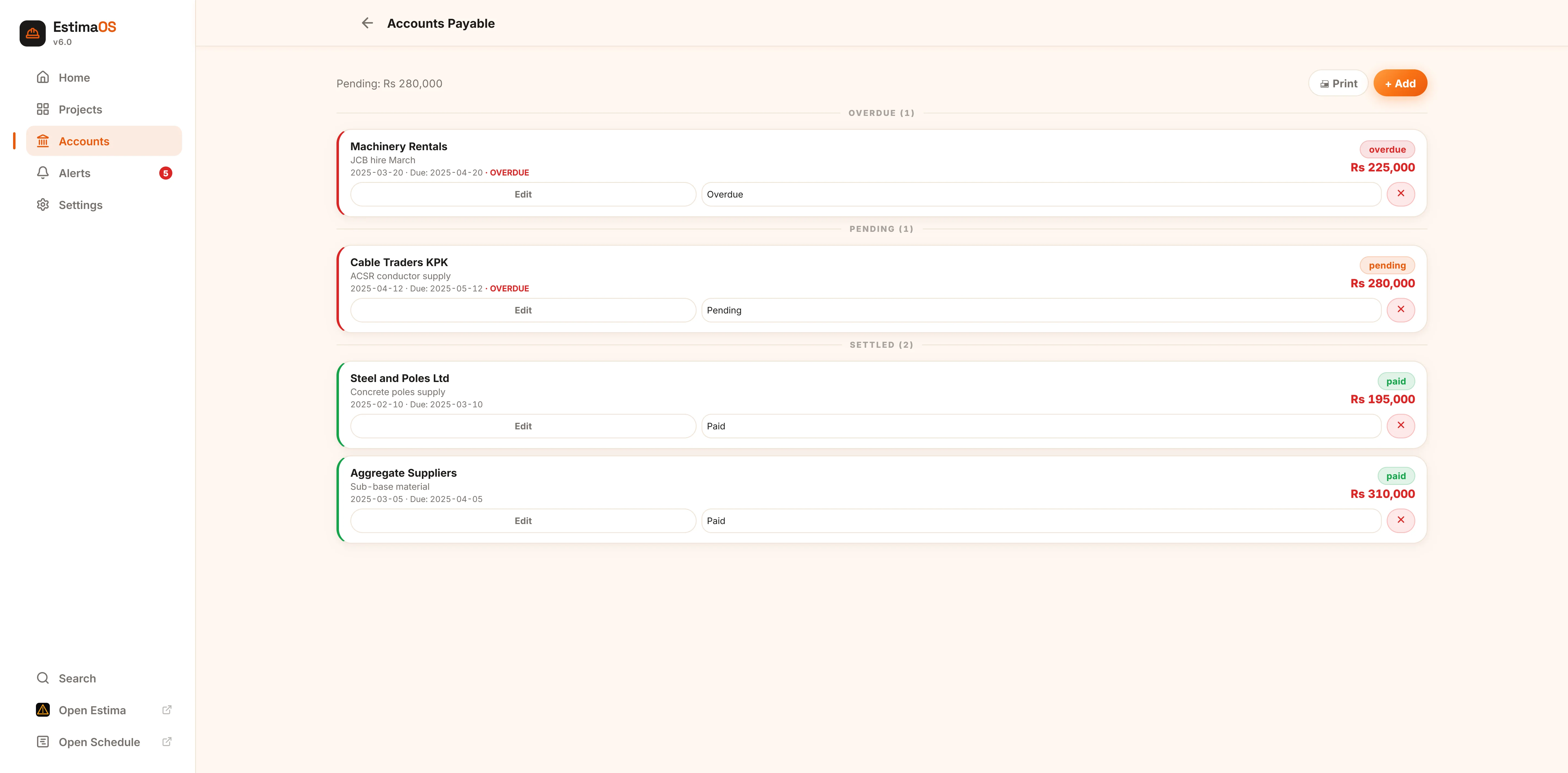Image resolution: width=1568 pixels, height=773 pixels.
Task: Edit the Aggregate Suppliers payable
Action: (523, 521)
